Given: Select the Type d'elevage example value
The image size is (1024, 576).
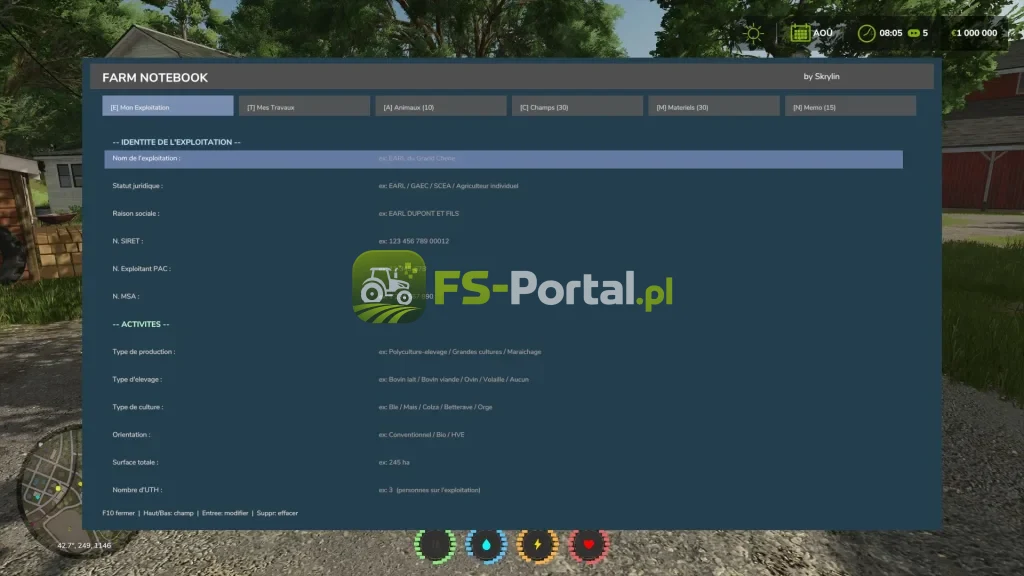Looking at the screenshot, I should pos(453,379).
